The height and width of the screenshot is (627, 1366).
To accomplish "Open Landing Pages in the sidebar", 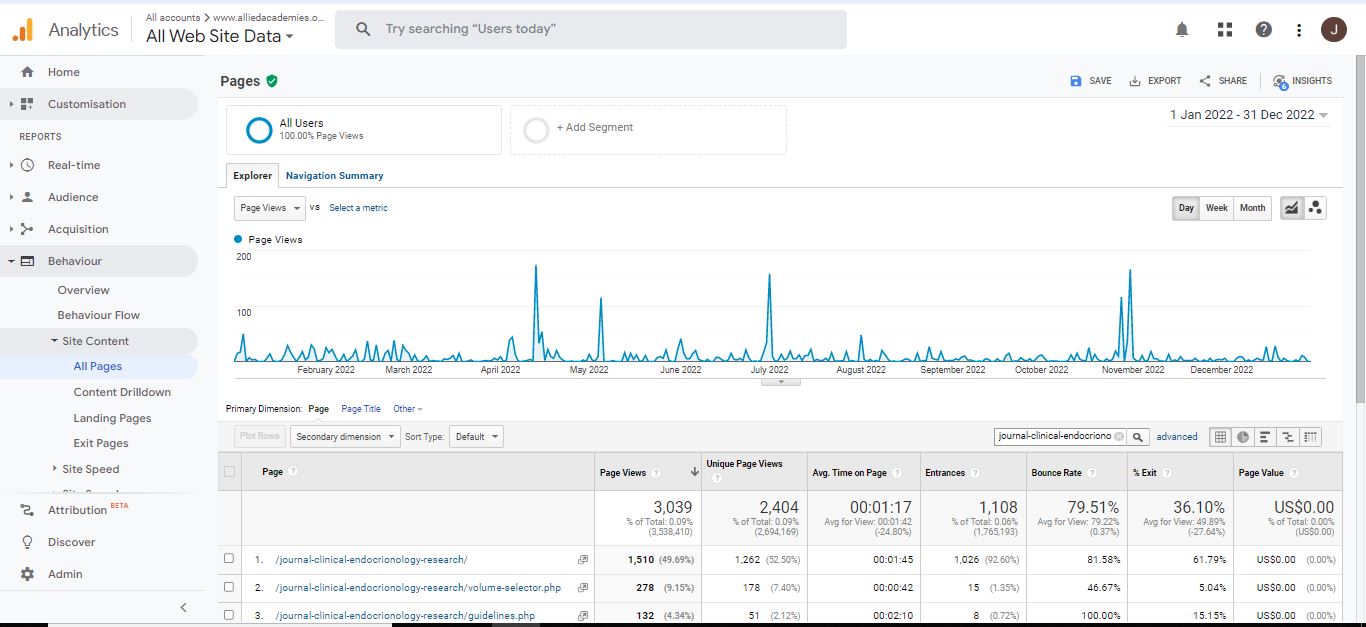I will pos(112,418).
